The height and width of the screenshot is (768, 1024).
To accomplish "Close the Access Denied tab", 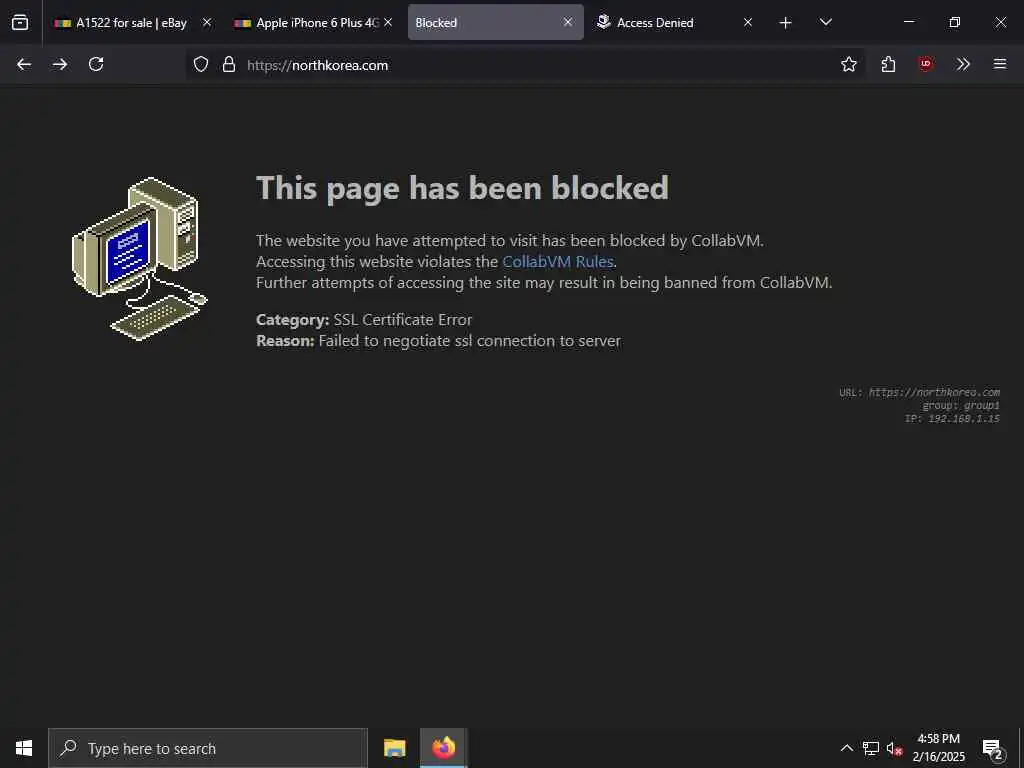I will 748,22.
